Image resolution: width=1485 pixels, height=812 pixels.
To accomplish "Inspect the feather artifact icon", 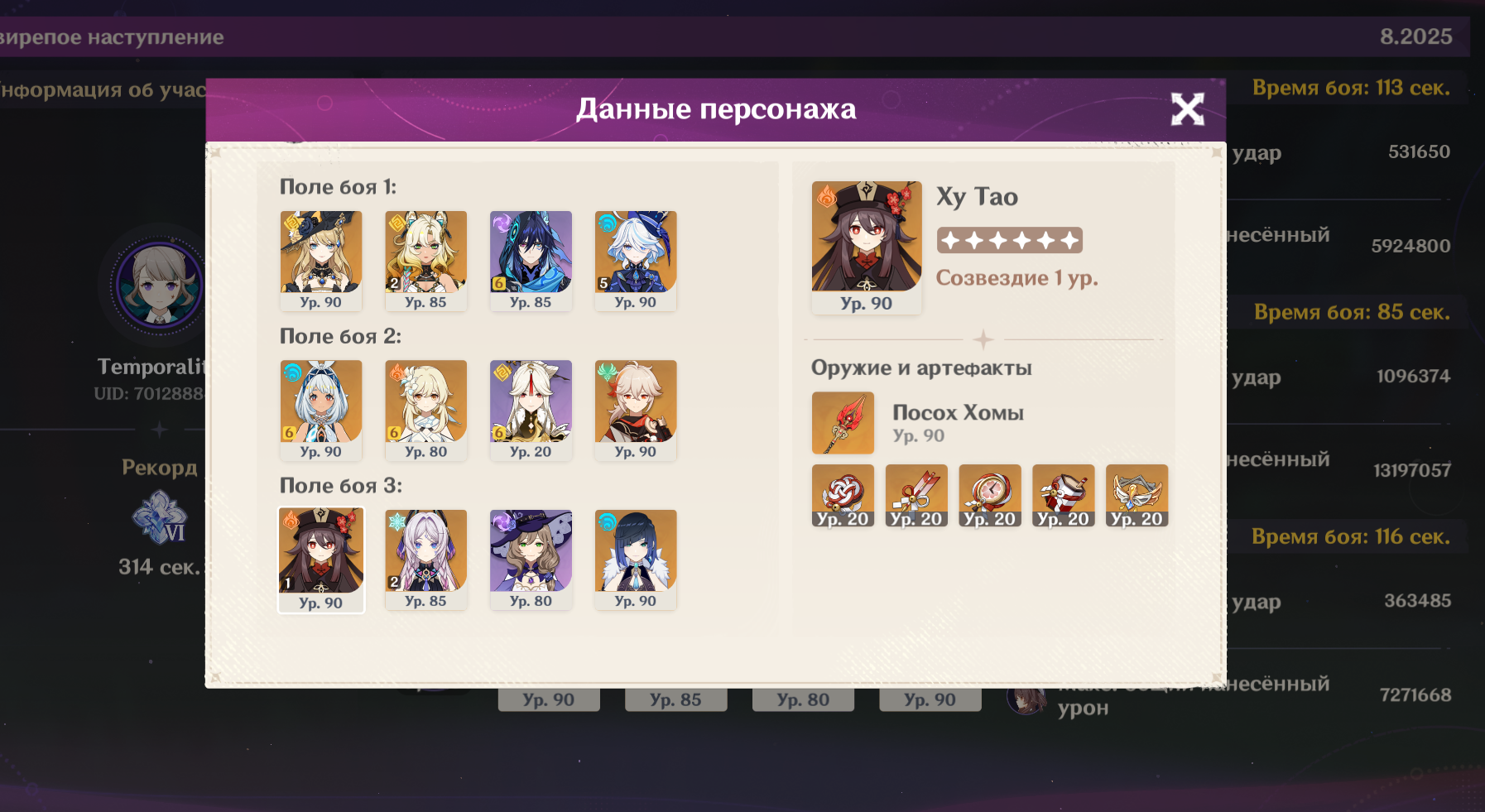I will [916, 495].
